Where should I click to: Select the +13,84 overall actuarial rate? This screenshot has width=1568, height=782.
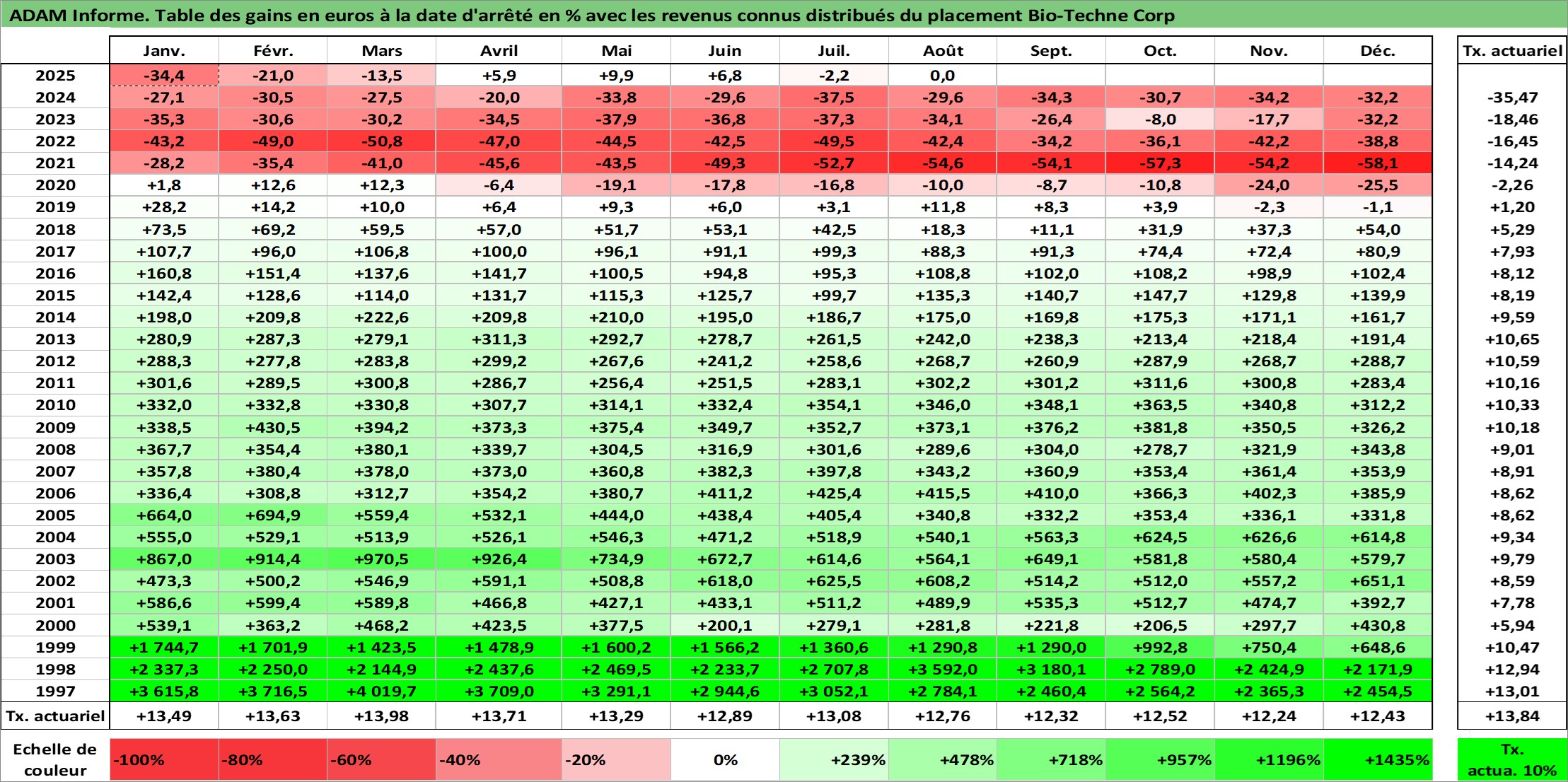pyautogui.click(x=1512, y=716)
